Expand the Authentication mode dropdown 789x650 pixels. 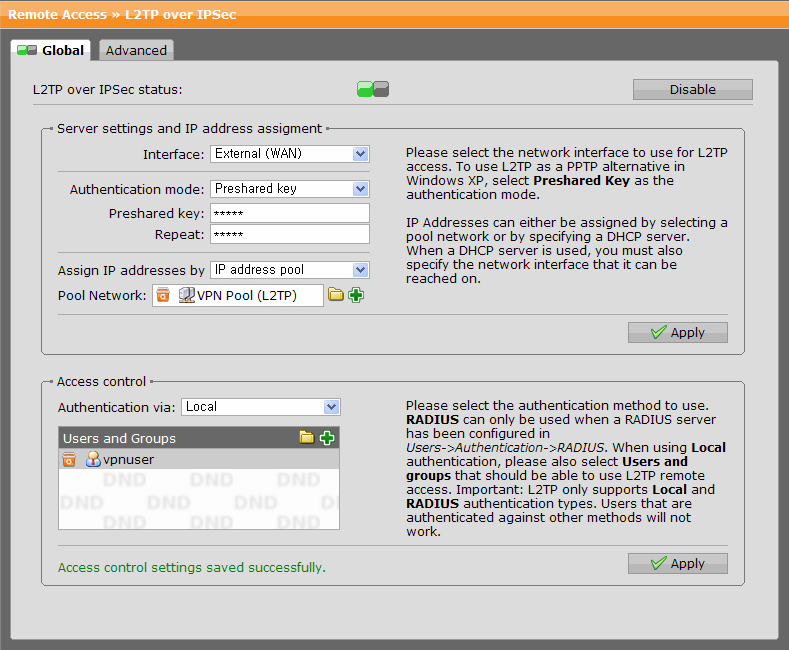(x=290, y=189)
